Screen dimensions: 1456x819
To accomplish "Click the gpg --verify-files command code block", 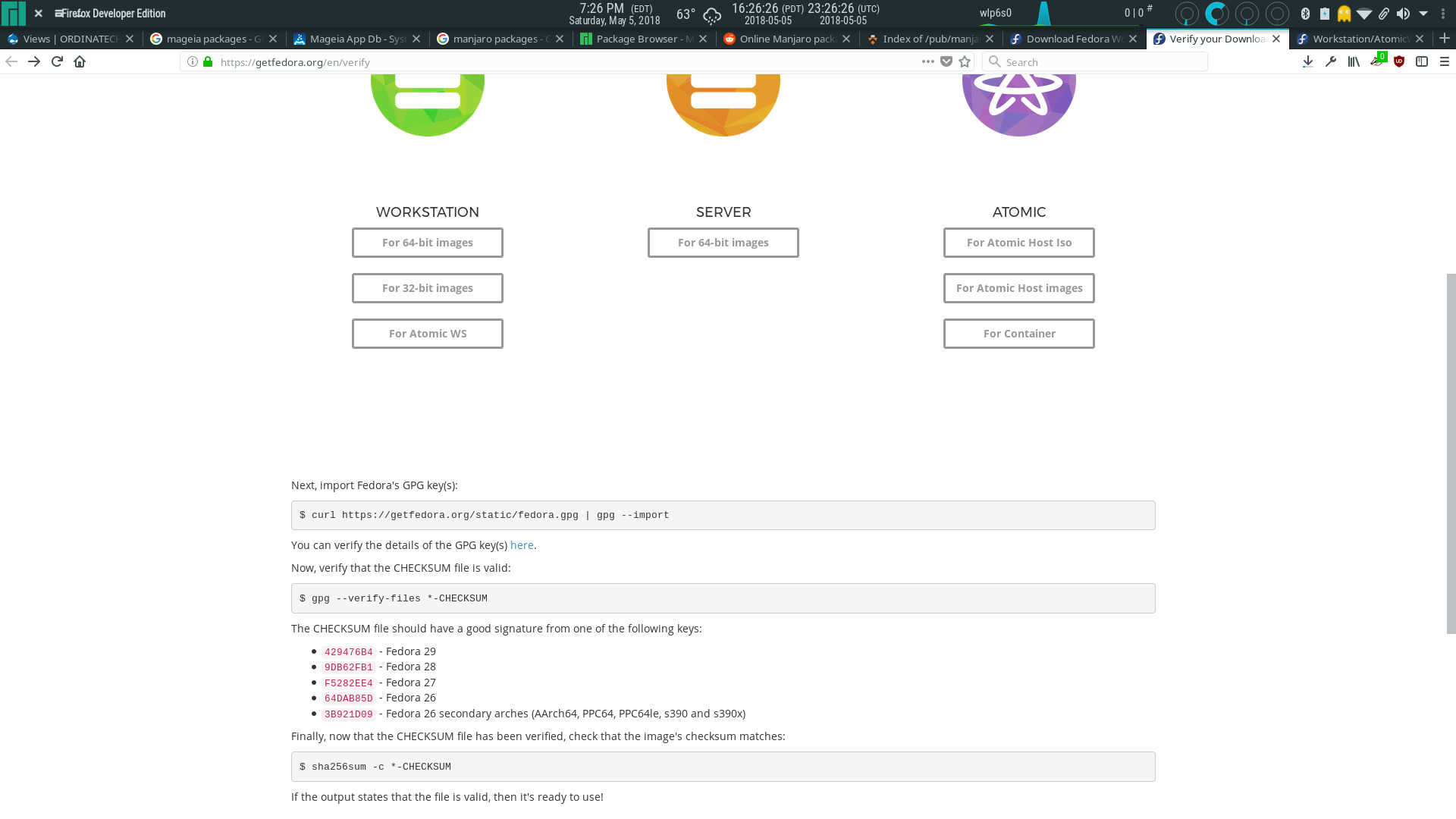I will click(x=723, y=598).
